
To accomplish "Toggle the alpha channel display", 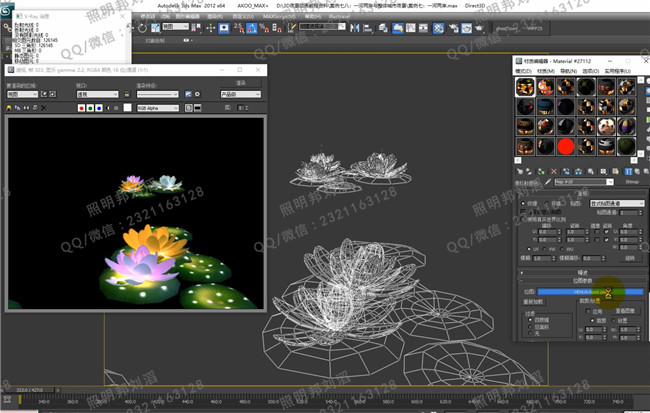I will [108, 108].
